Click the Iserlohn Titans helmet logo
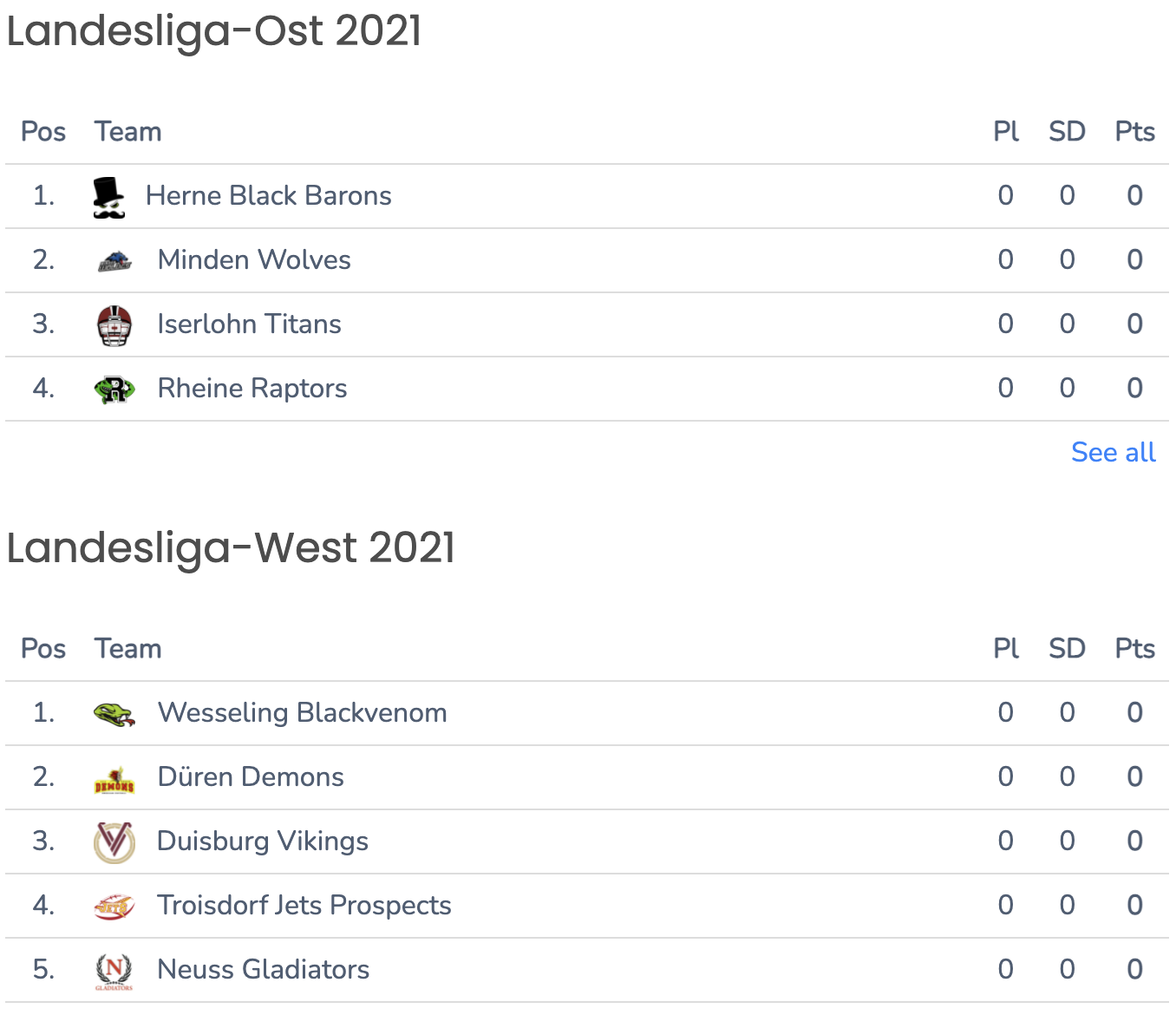Screen dimensions: 1176x1015 tap(114, 325)
